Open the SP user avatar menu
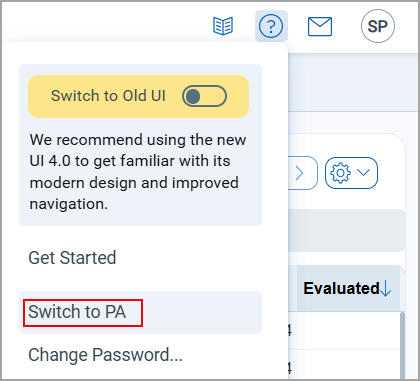The image size is (420, 381). [x=378, y=26]
